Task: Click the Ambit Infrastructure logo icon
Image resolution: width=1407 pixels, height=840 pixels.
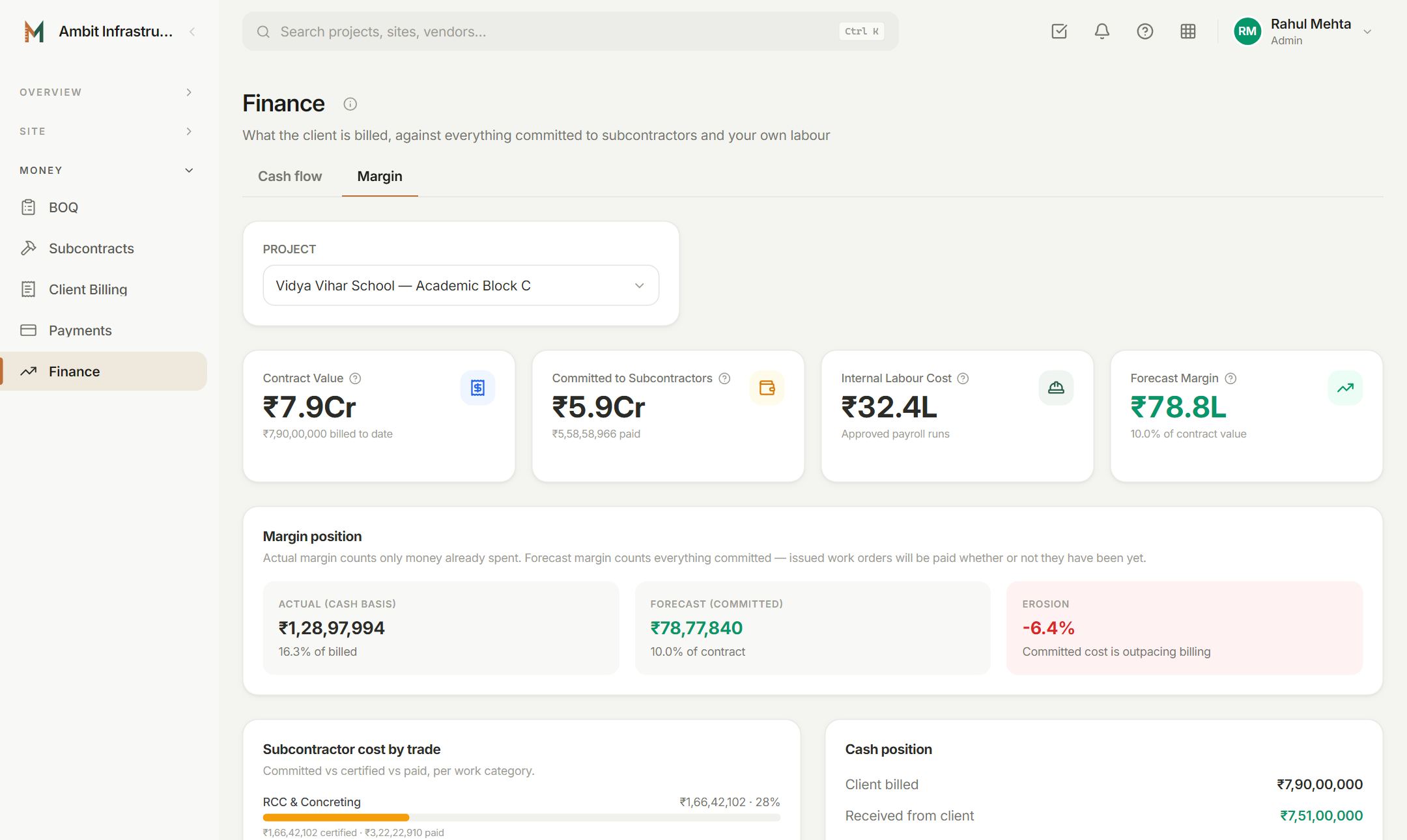Action: point(34,31)
